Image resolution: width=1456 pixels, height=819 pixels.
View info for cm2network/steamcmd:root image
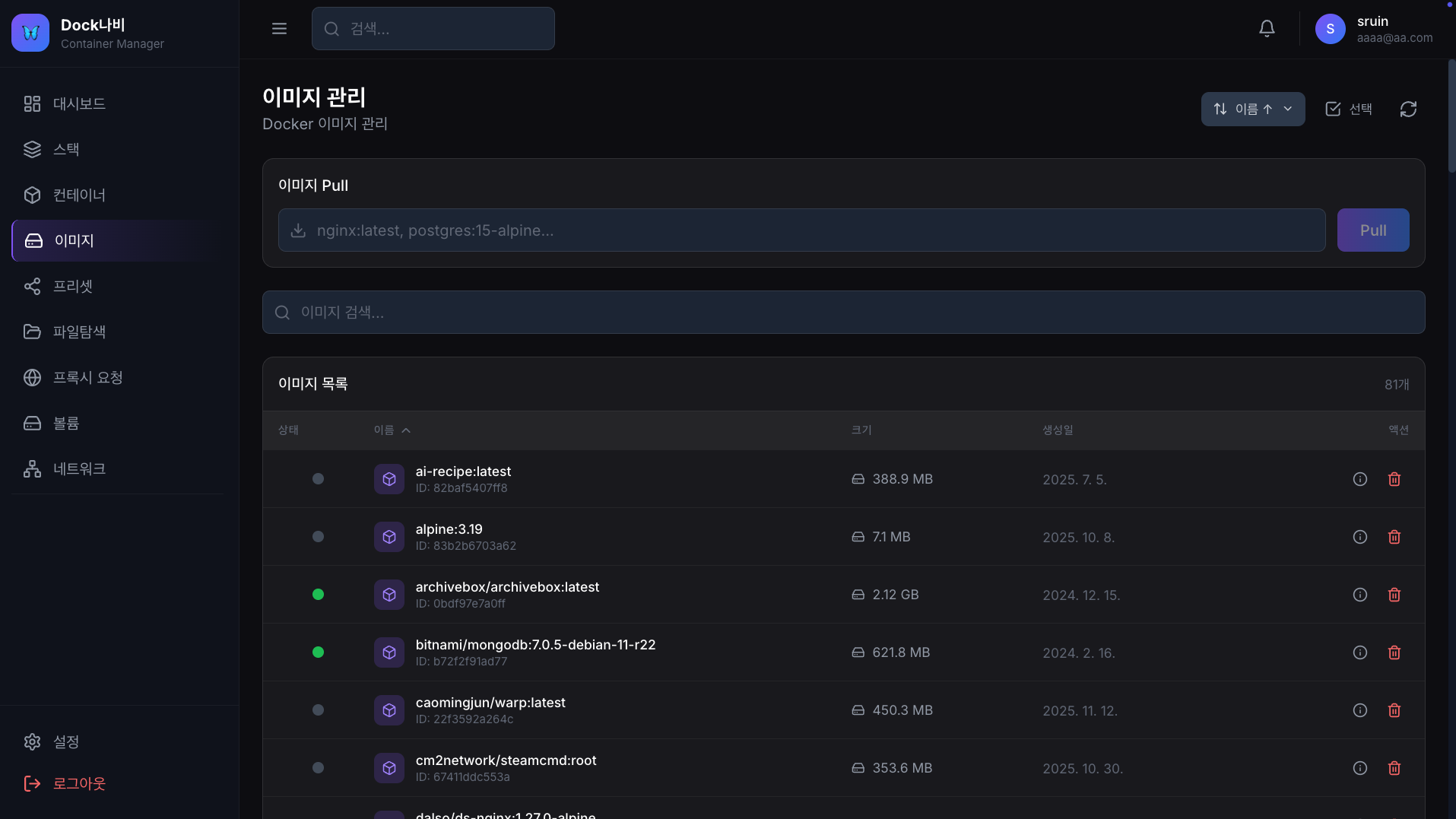[x=1359, y=768]
